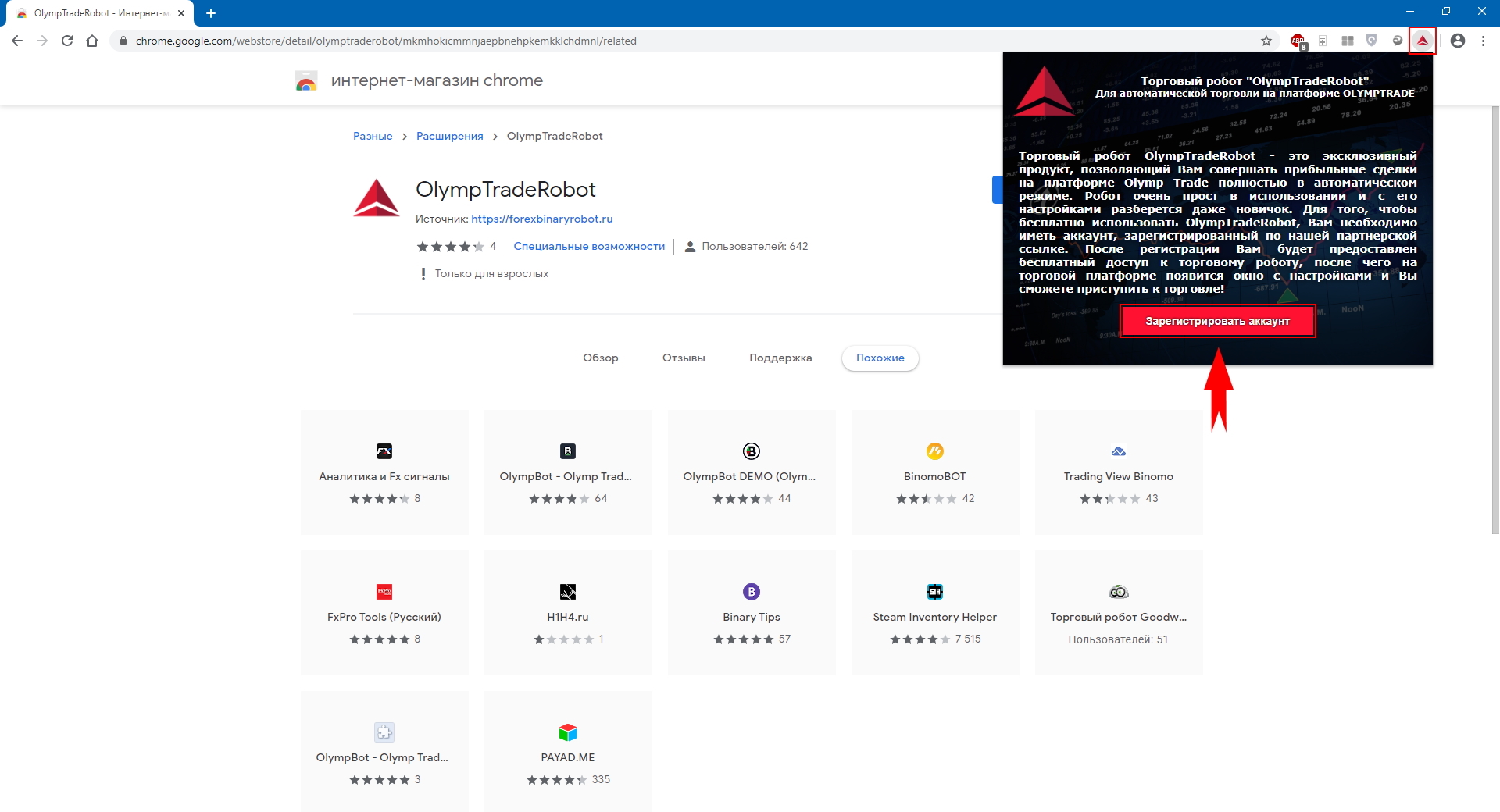
Task: Open the Adblock Plus extension icon
Action: (1298, 41)
